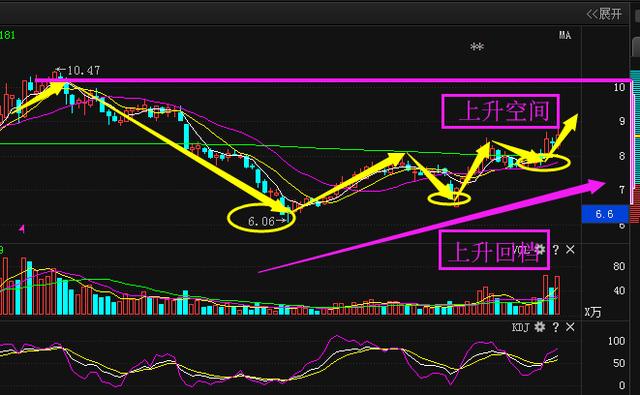Click the X万 volume unit label
This screenshot has height=395, width=640.
point(593,312)
